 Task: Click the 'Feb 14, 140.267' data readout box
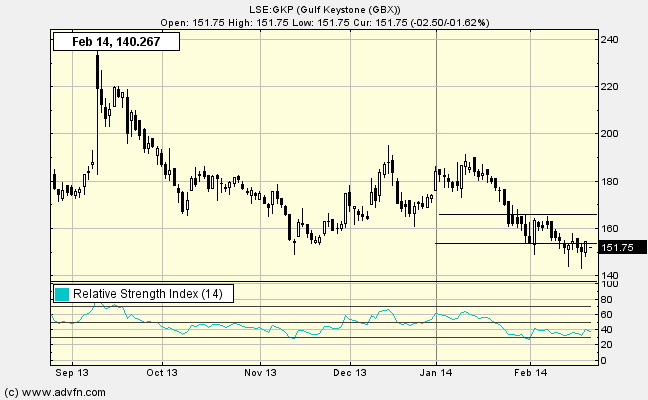116,42
